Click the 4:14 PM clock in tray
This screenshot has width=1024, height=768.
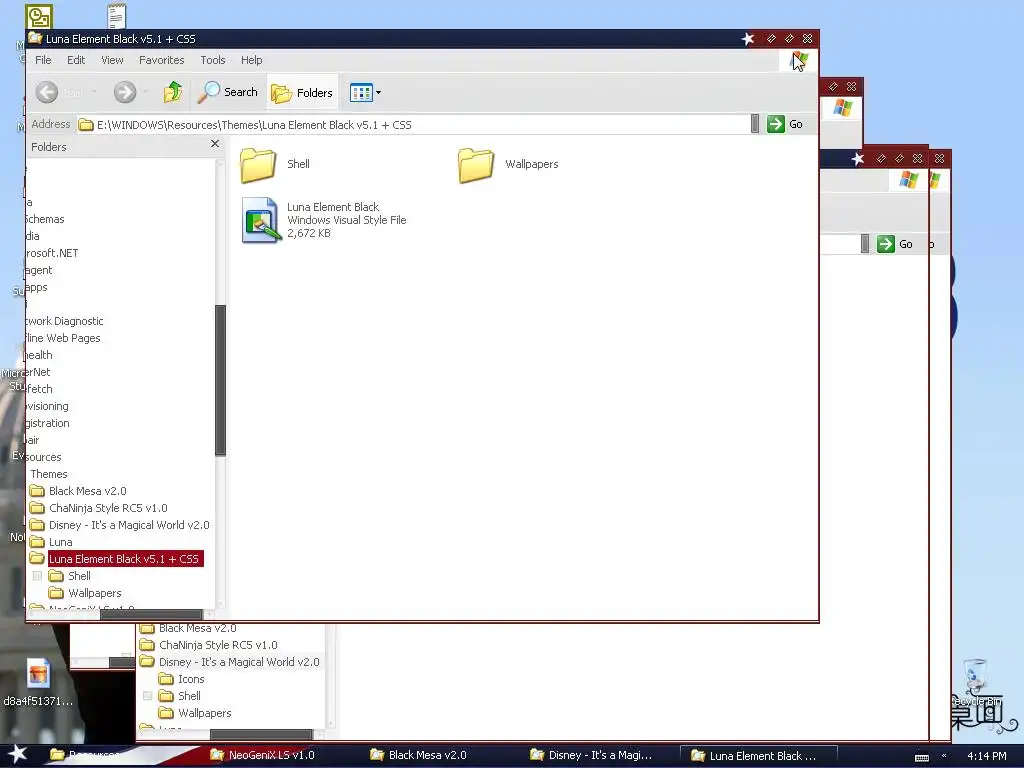(x=986, y=756)
